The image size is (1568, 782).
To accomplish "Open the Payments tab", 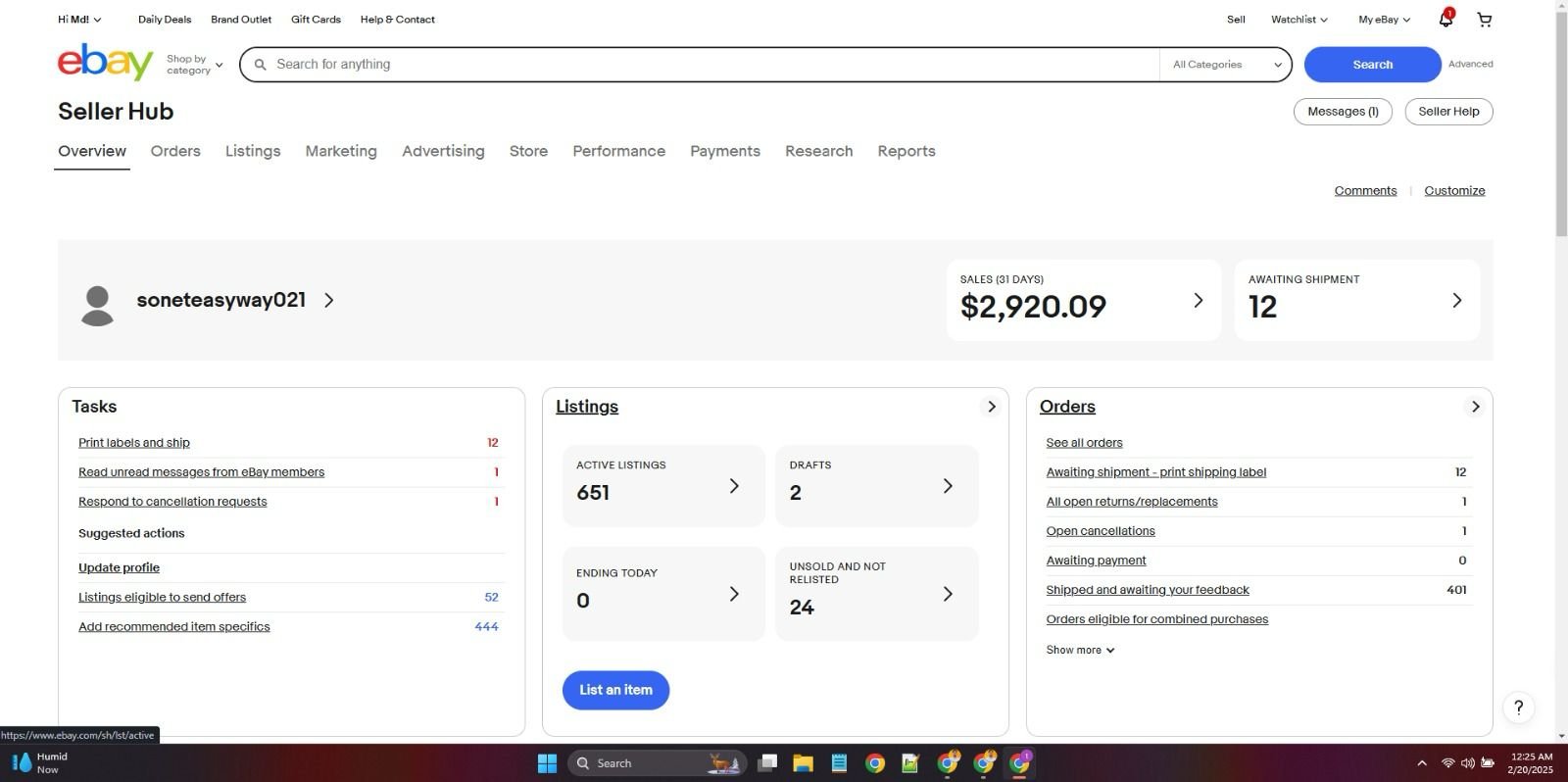I will [x=725, y=151].
